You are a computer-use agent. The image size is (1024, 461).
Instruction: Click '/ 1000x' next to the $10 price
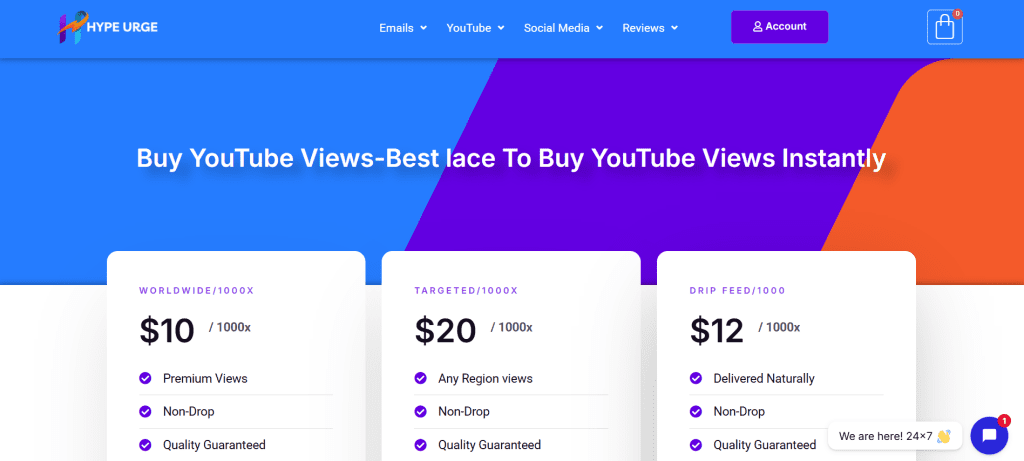(x=229, y=327)
